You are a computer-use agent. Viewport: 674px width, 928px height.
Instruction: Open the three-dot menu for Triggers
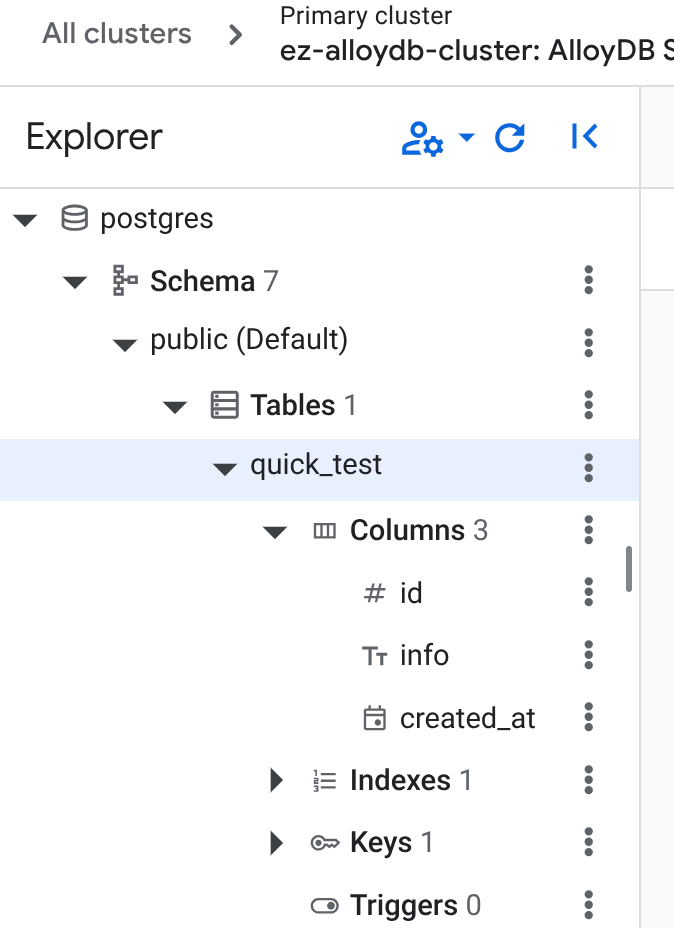(x=589, y=906)
